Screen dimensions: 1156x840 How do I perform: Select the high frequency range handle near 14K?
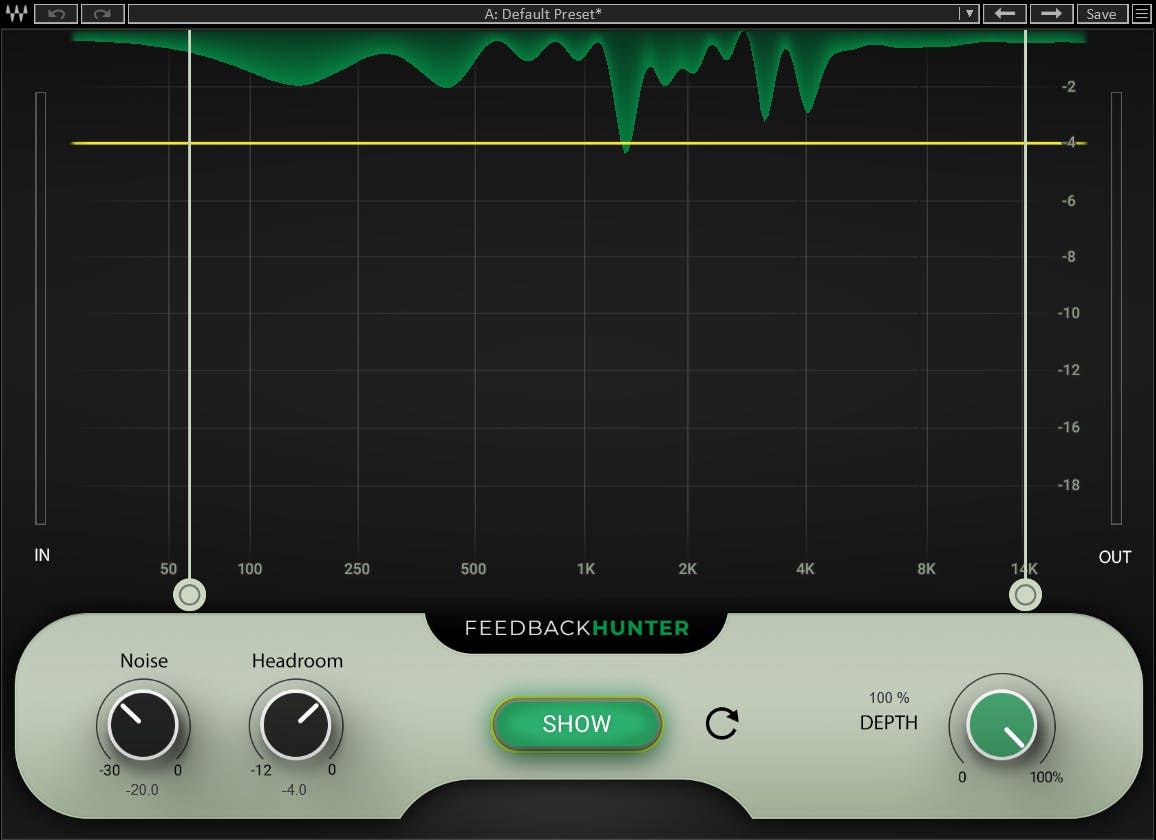(x=1025, y=596)
